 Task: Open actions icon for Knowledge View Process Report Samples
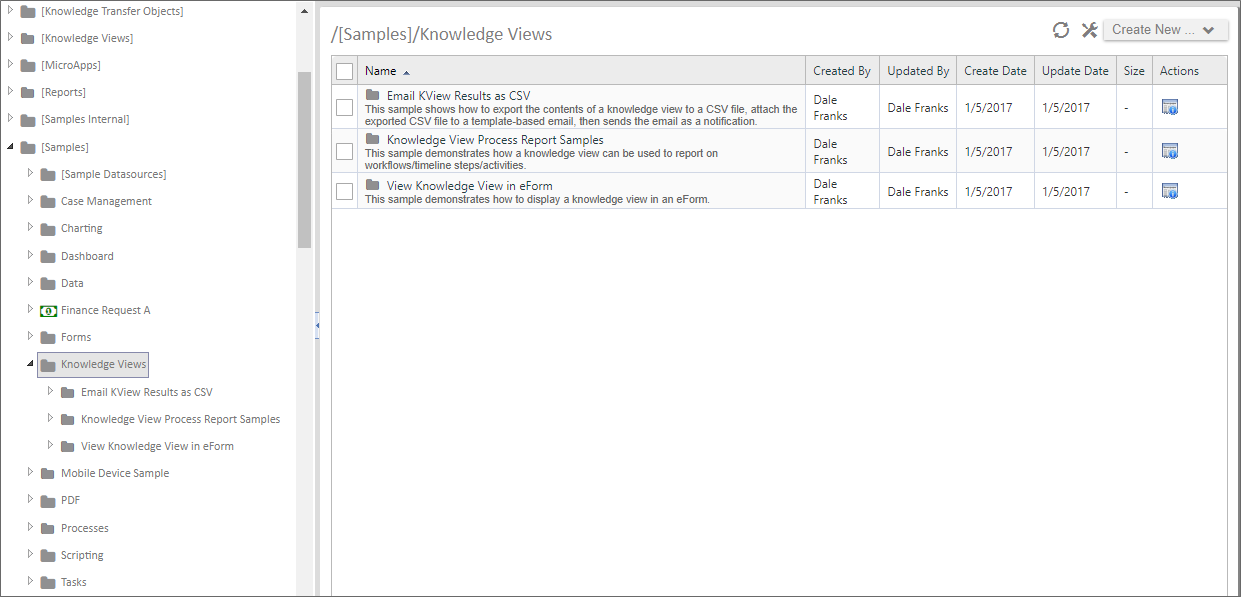point(1170,151)
